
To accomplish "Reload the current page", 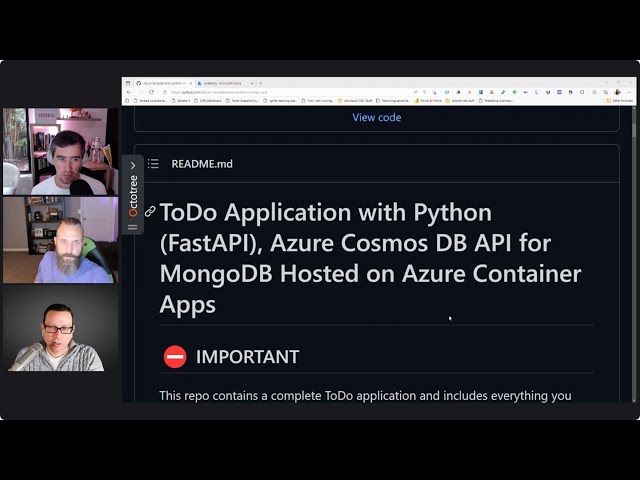I will point(151,92).
